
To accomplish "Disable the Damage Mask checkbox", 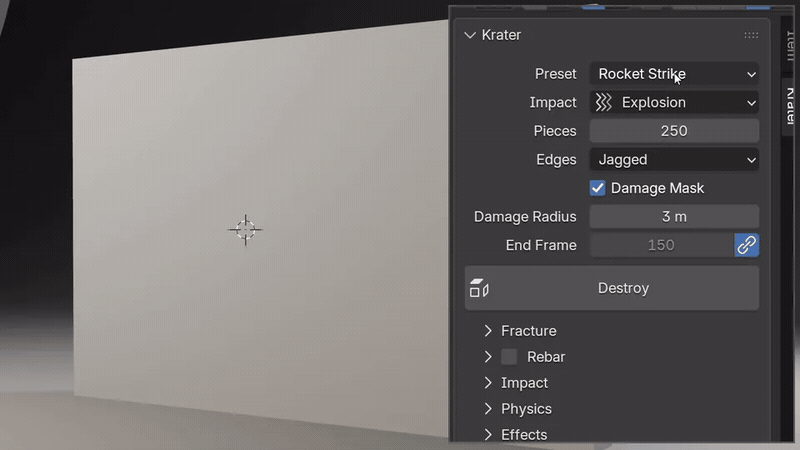I will point(597,188).
